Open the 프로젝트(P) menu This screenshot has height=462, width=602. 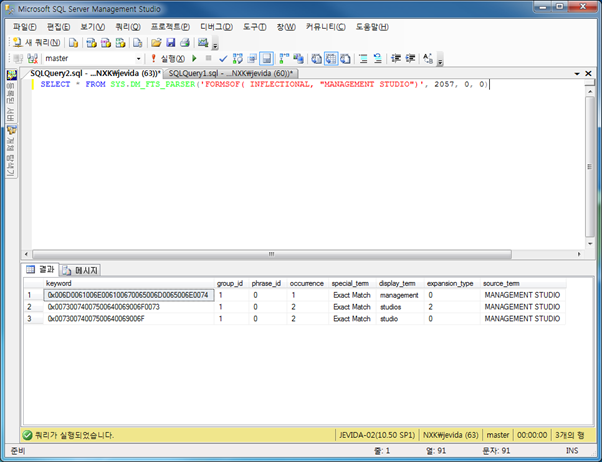[170, 27]
